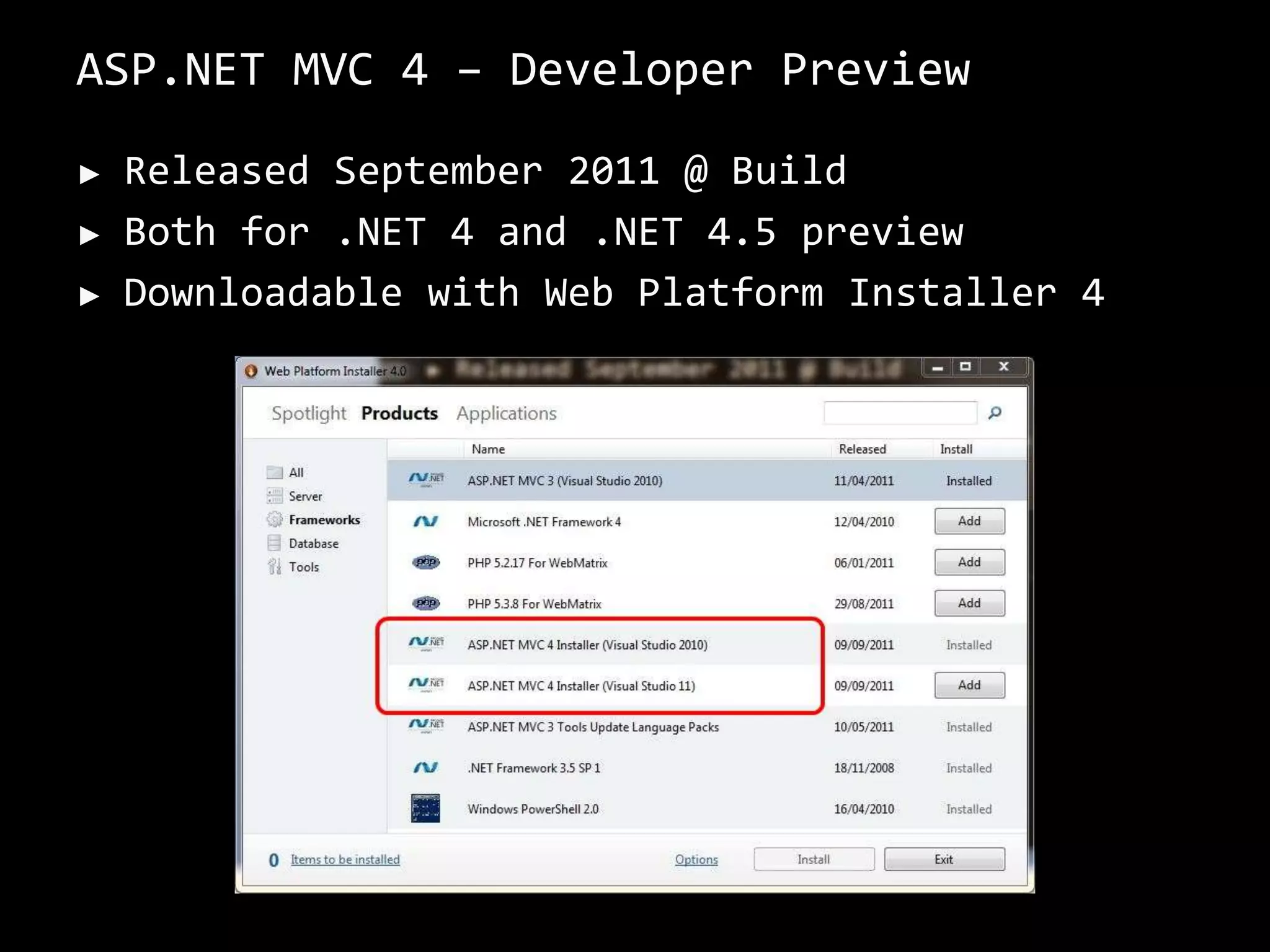Minimize the Web Platform Installer window
Screen dimensions: 1270x952
[x=938, y=367]
